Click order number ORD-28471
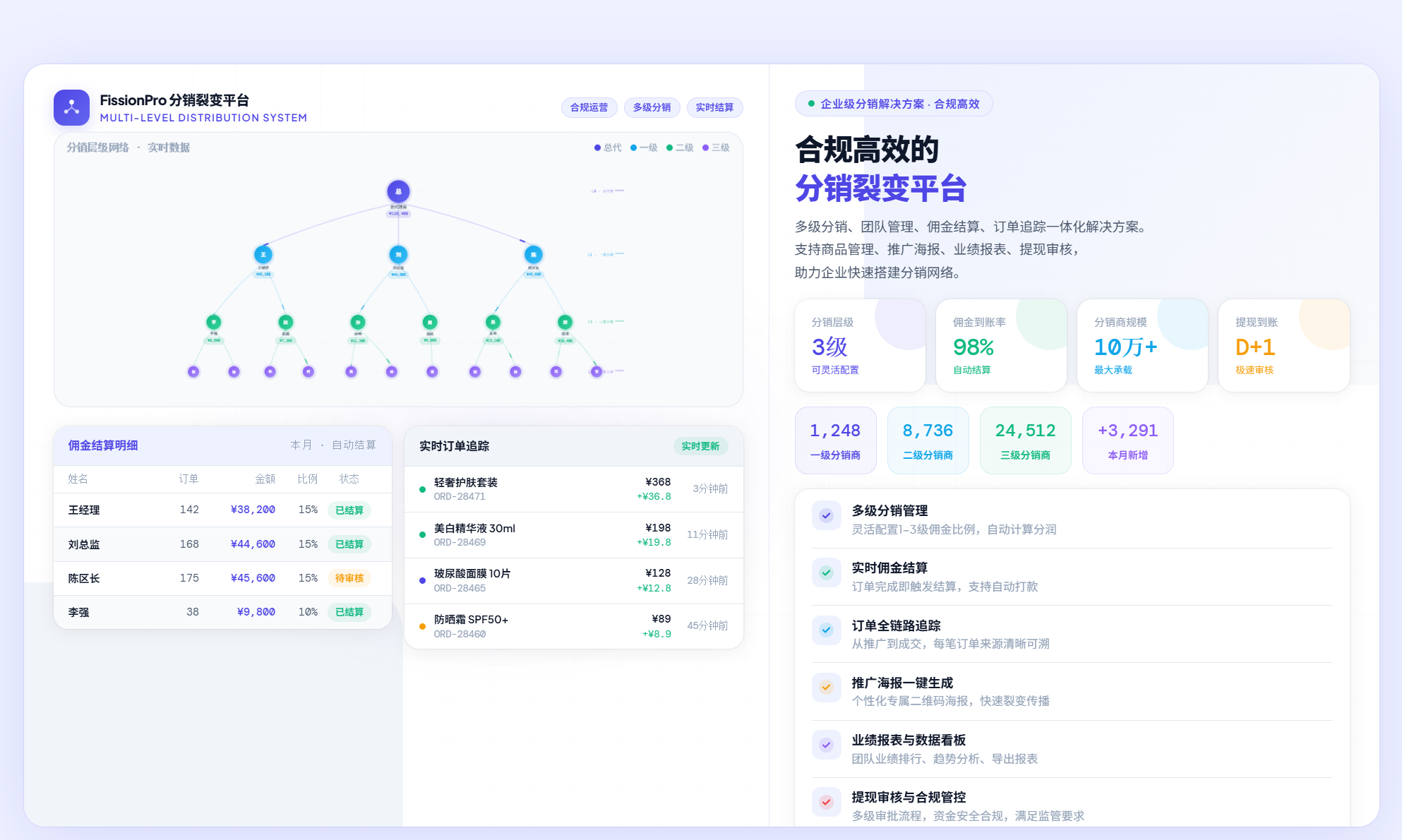 [460, 496]
